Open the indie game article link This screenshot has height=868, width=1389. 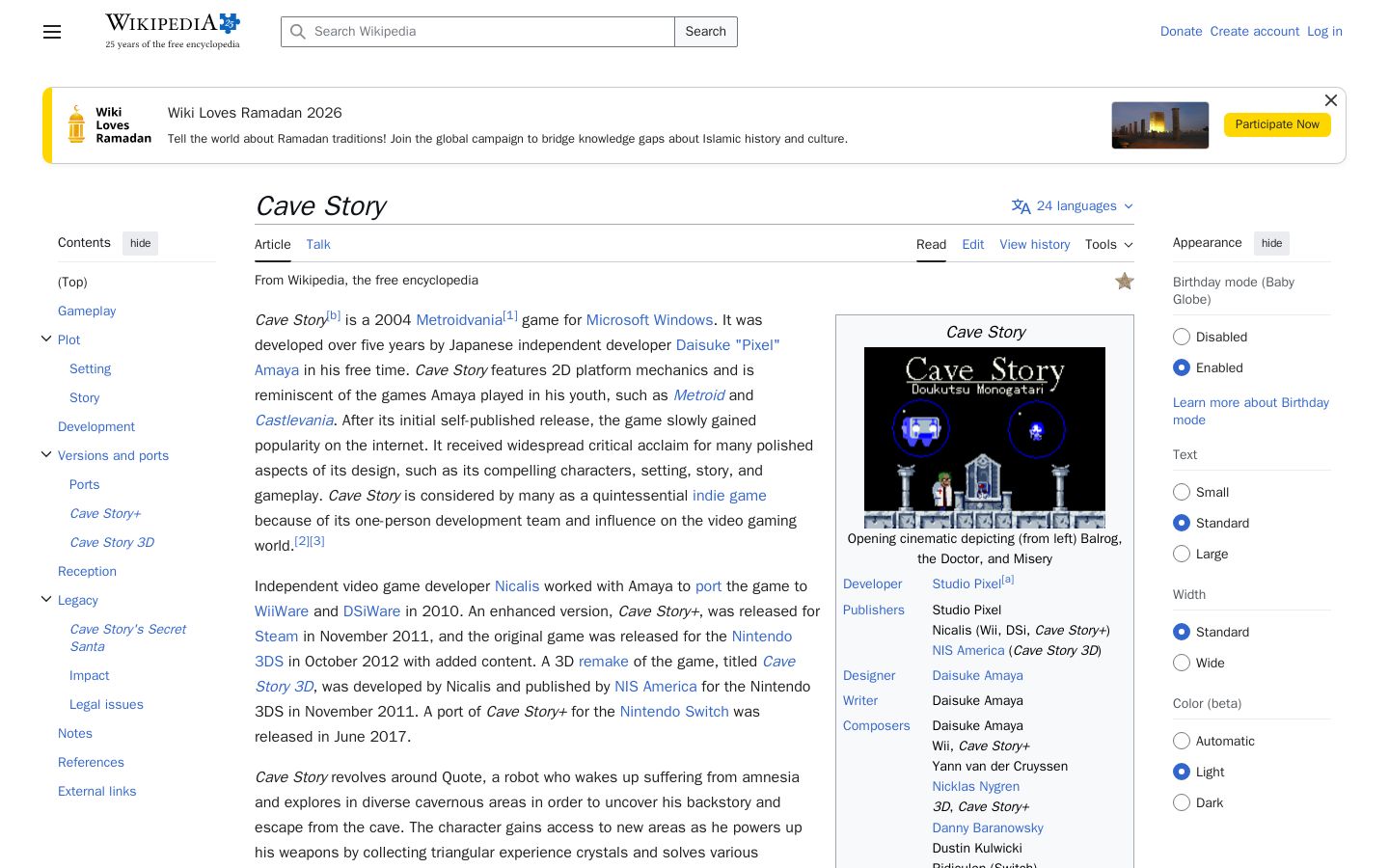[x=729, y=496]
